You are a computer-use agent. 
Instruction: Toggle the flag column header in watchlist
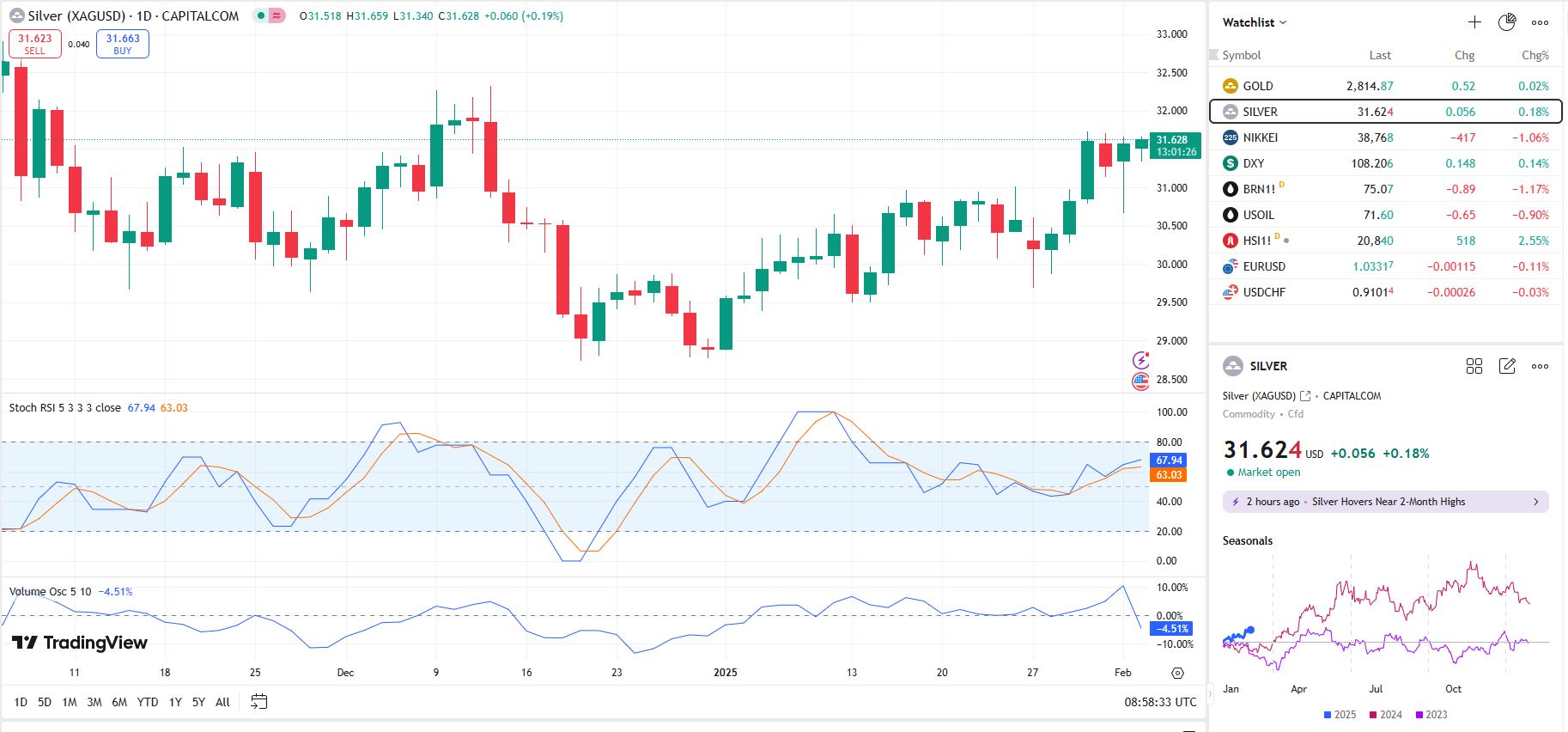coord(1214,55)
